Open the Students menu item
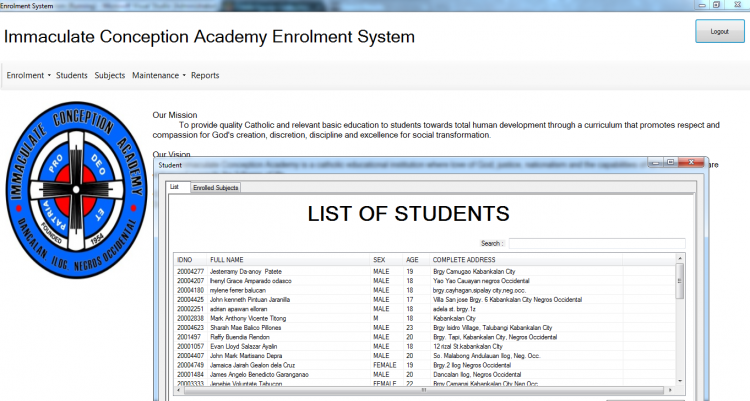The width and height of the screenshot is (750, 401). click(x=72, y=75)
